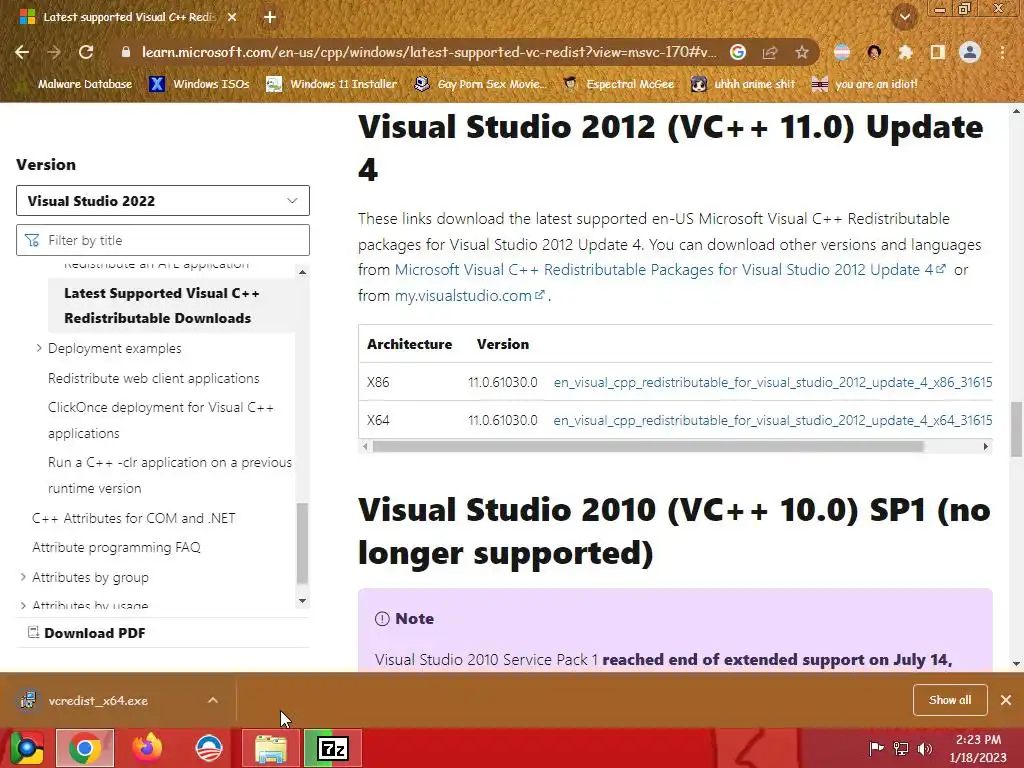Image resolution: width=1024 pixels, height=768 pixels.
Task: Open File Explorer from the taskbar
Action: (x=271, y=748)
